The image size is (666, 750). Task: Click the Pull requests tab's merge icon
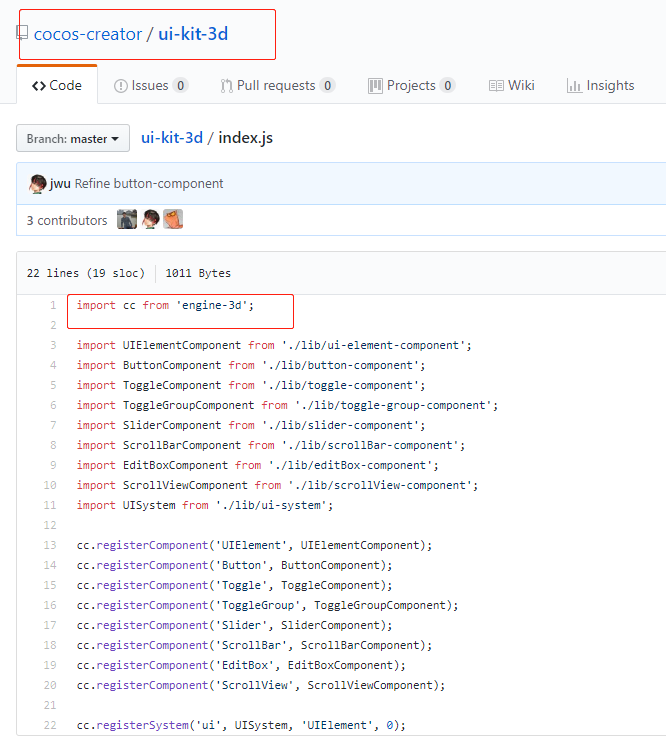tap(227, 86)
